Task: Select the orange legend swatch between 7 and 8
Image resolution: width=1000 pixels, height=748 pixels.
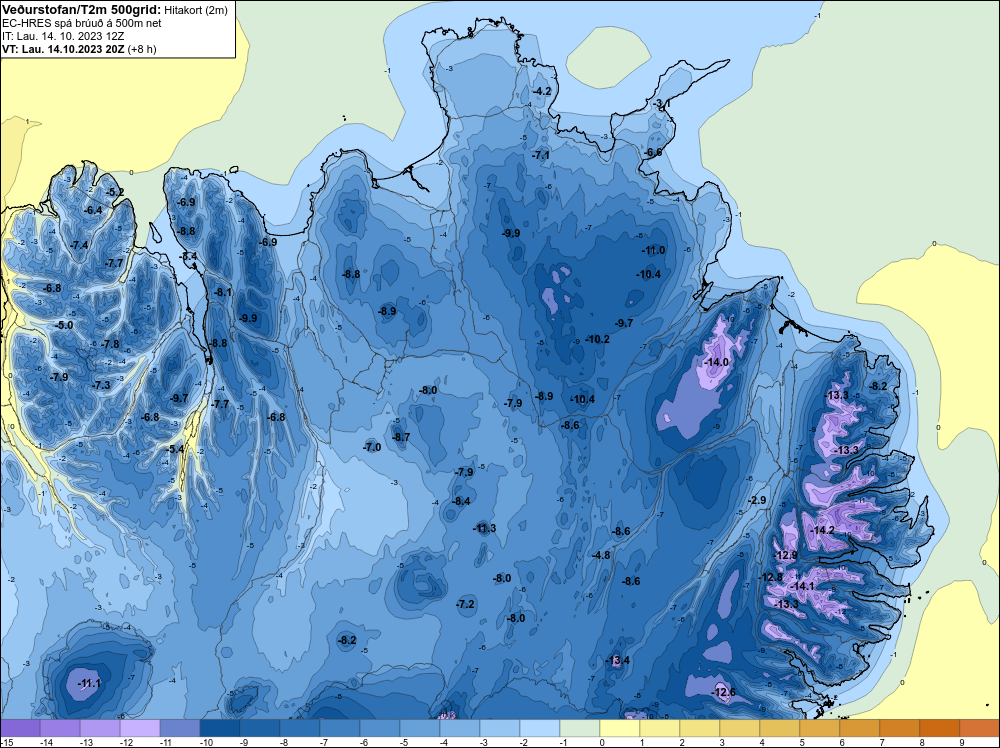Action: (x=900, y=728)
